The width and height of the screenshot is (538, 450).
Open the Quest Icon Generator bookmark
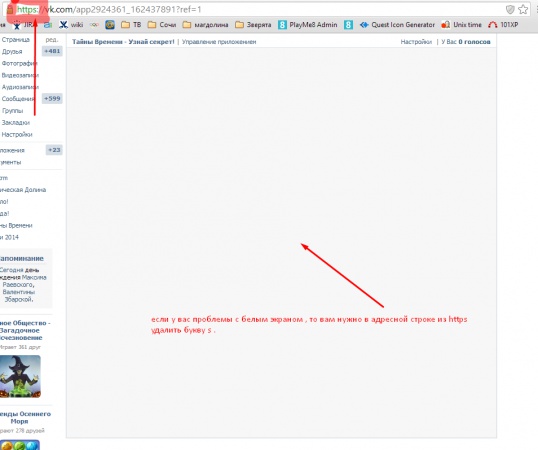397,25
